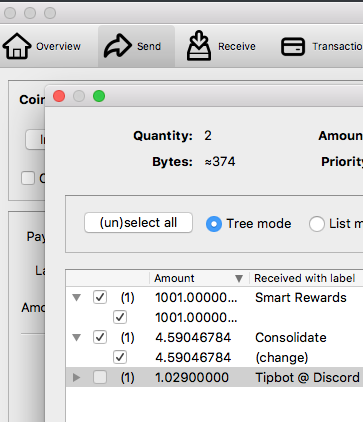Toggle the checkbox in the Send window behind
Image resolution: width=363 pixels, height=422 pixels.
coord(28,178)
